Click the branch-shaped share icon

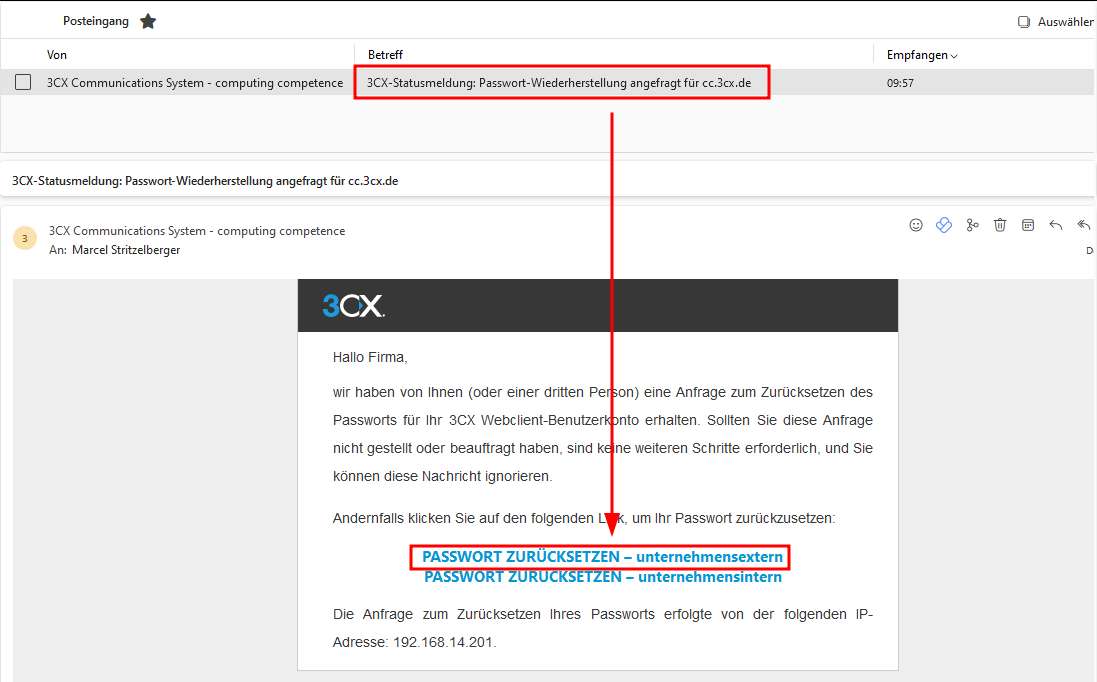972,225
